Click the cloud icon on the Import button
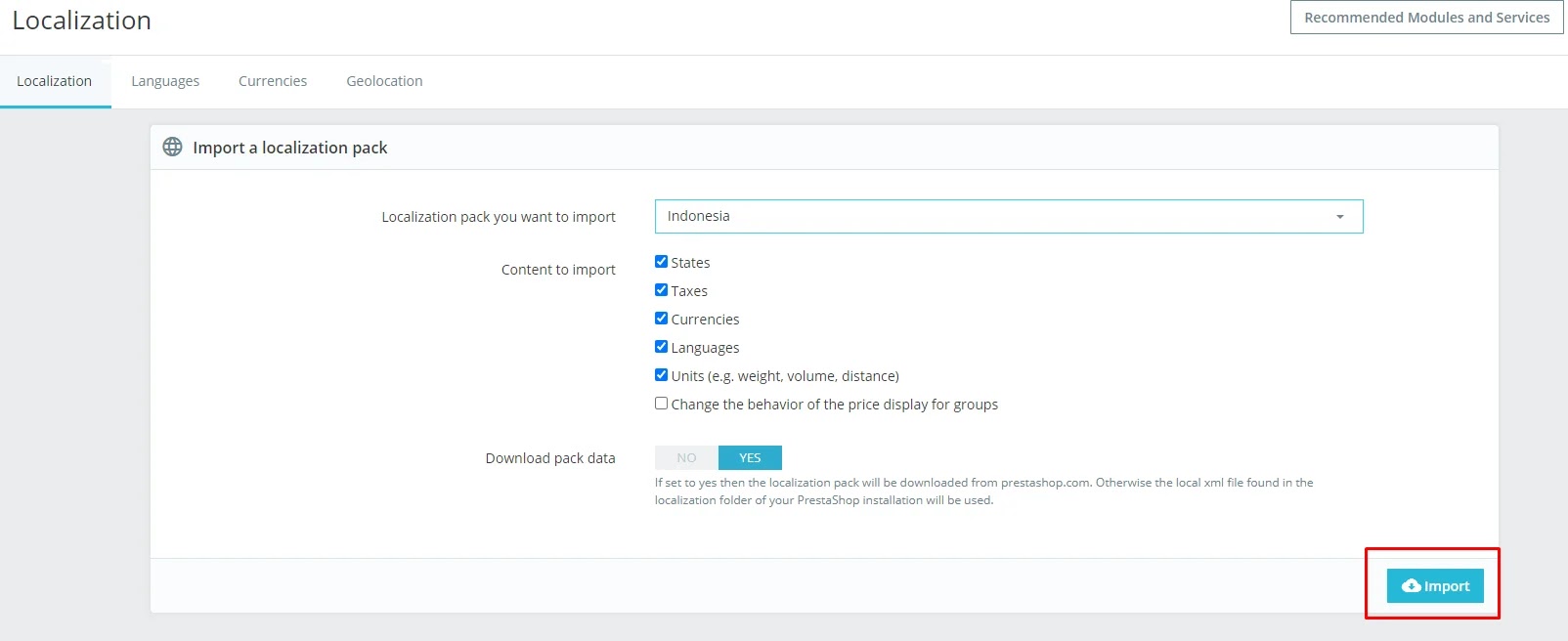The width and height of the screenshot is (1568, 641). point(1411,586)
